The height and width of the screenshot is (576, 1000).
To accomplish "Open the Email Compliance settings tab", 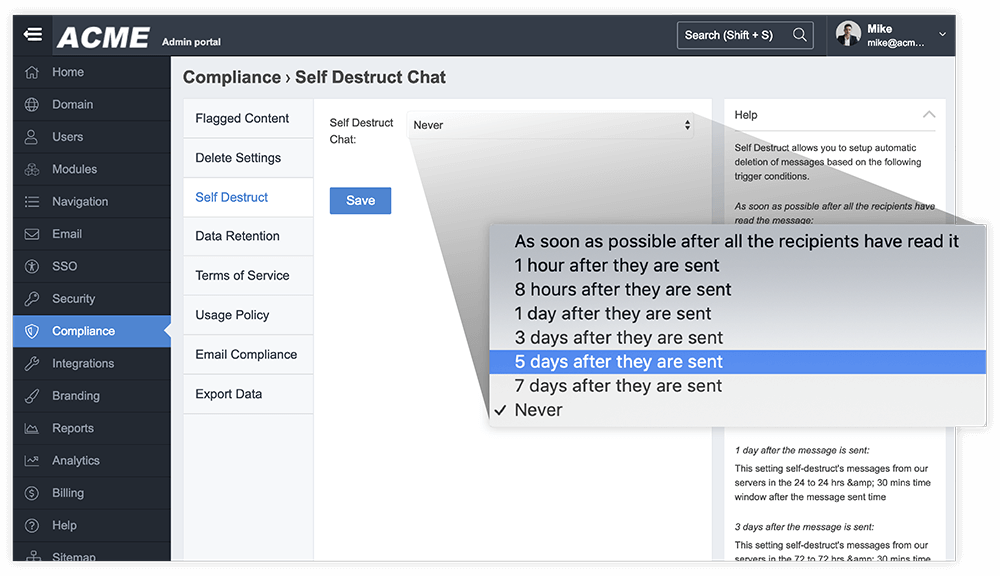I will click(x=247, y=354).
